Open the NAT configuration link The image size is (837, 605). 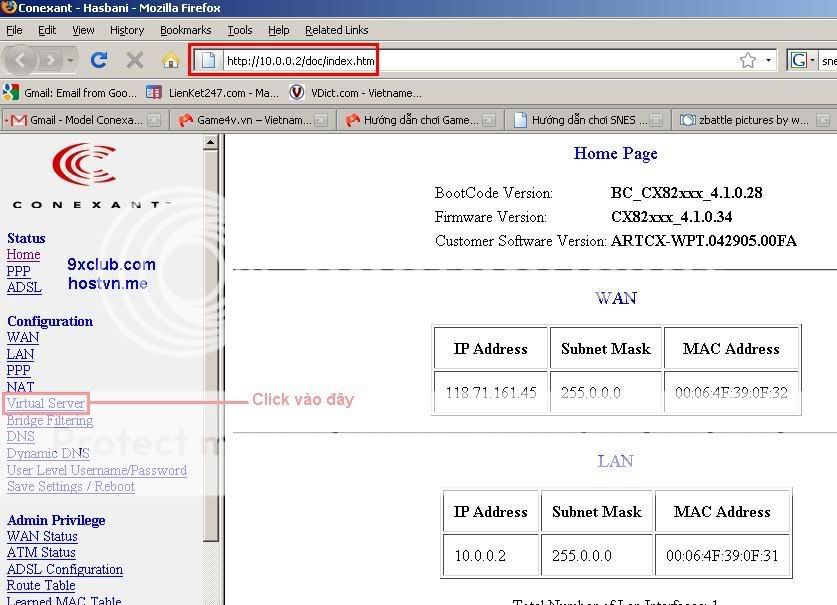tap(20, 387)
